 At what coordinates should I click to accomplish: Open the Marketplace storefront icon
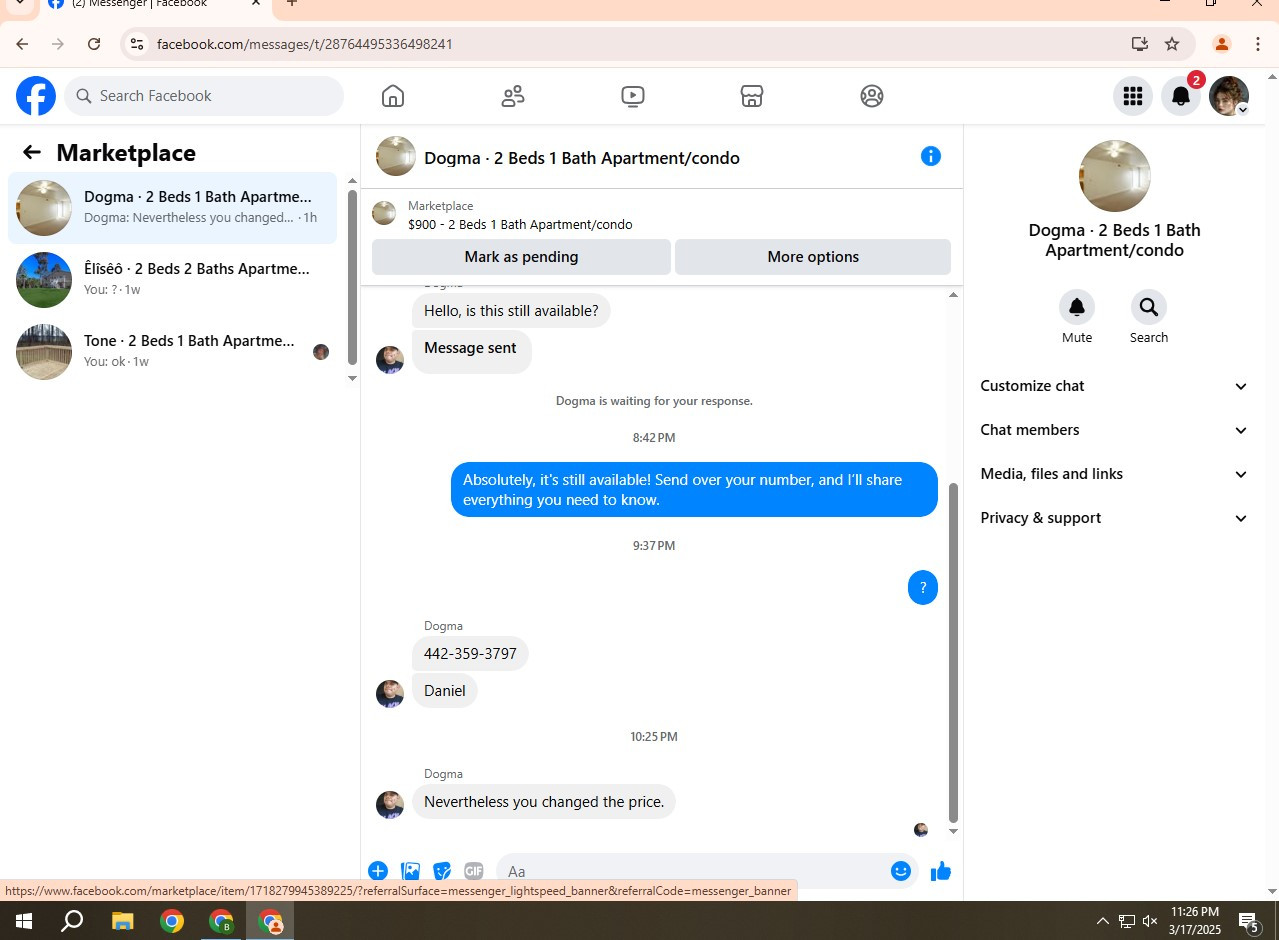tap(752, 96)
